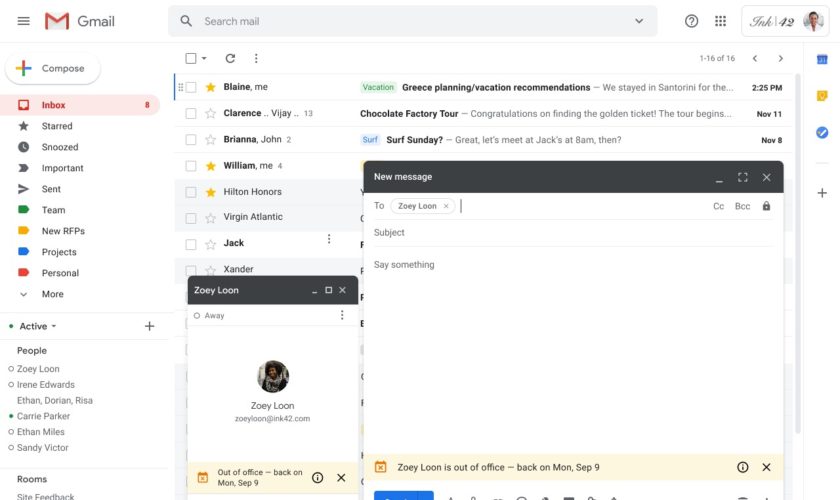Viewport: 840px width, 500px height.
Task: Click info icon on out of office banner
Action: tap(742, 467)
